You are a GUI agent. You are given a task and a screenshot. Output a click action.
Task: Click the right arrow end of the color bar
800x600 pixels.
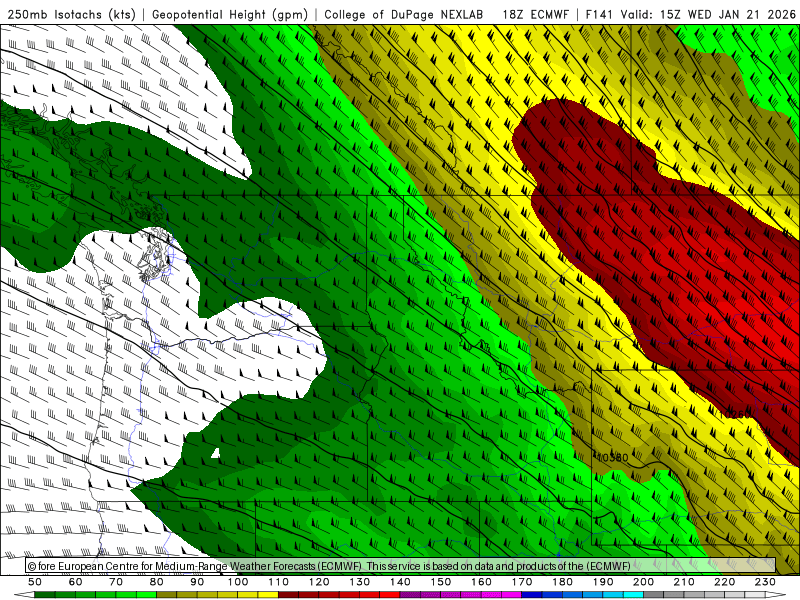click(776, 595)
